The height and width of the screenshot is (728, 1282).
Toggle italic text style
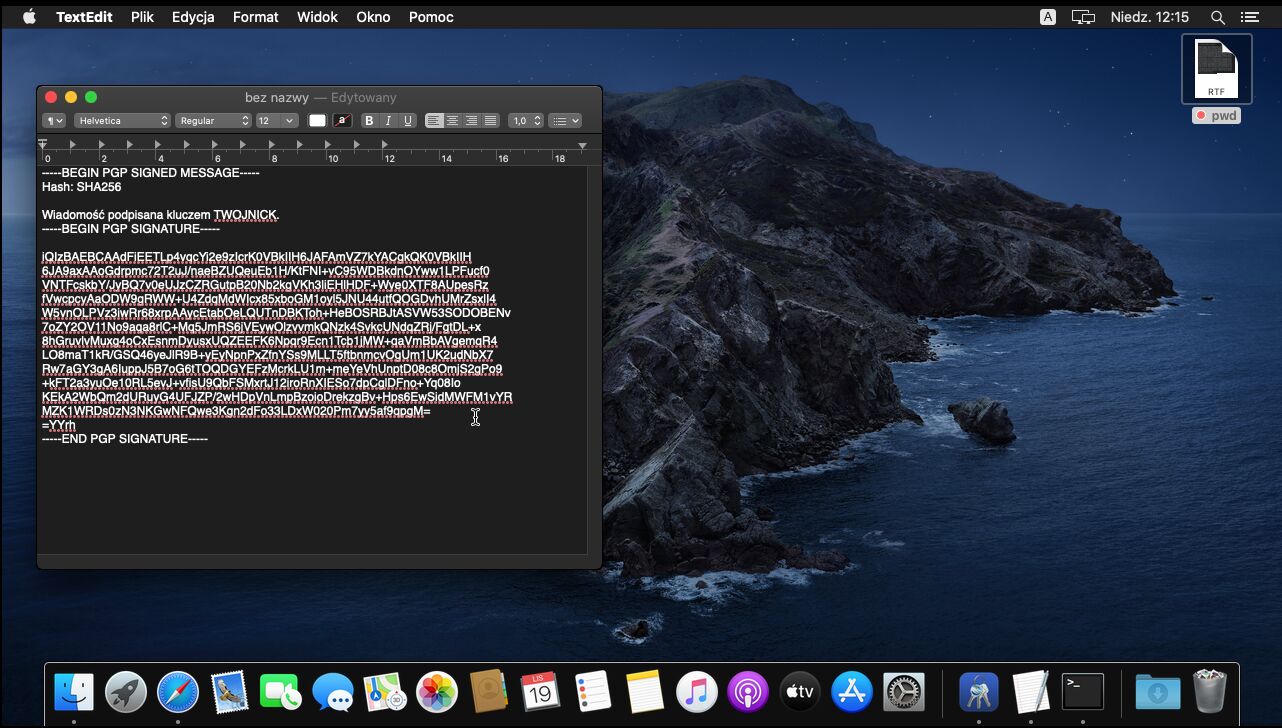click(x=388, y=121)
